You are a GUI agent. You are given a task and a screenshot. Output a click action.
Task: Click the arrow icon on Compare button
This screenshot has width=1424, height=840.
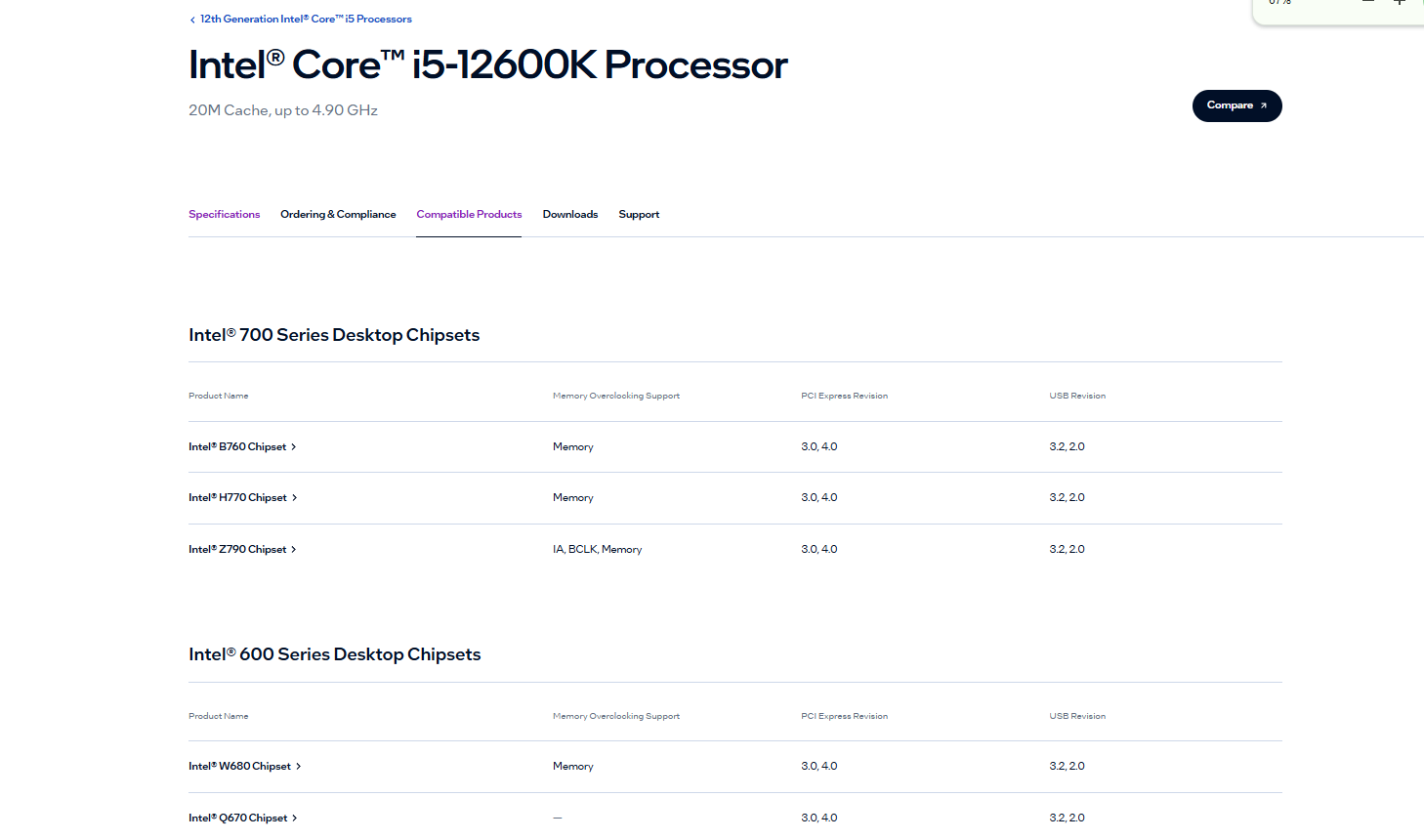1264,105
